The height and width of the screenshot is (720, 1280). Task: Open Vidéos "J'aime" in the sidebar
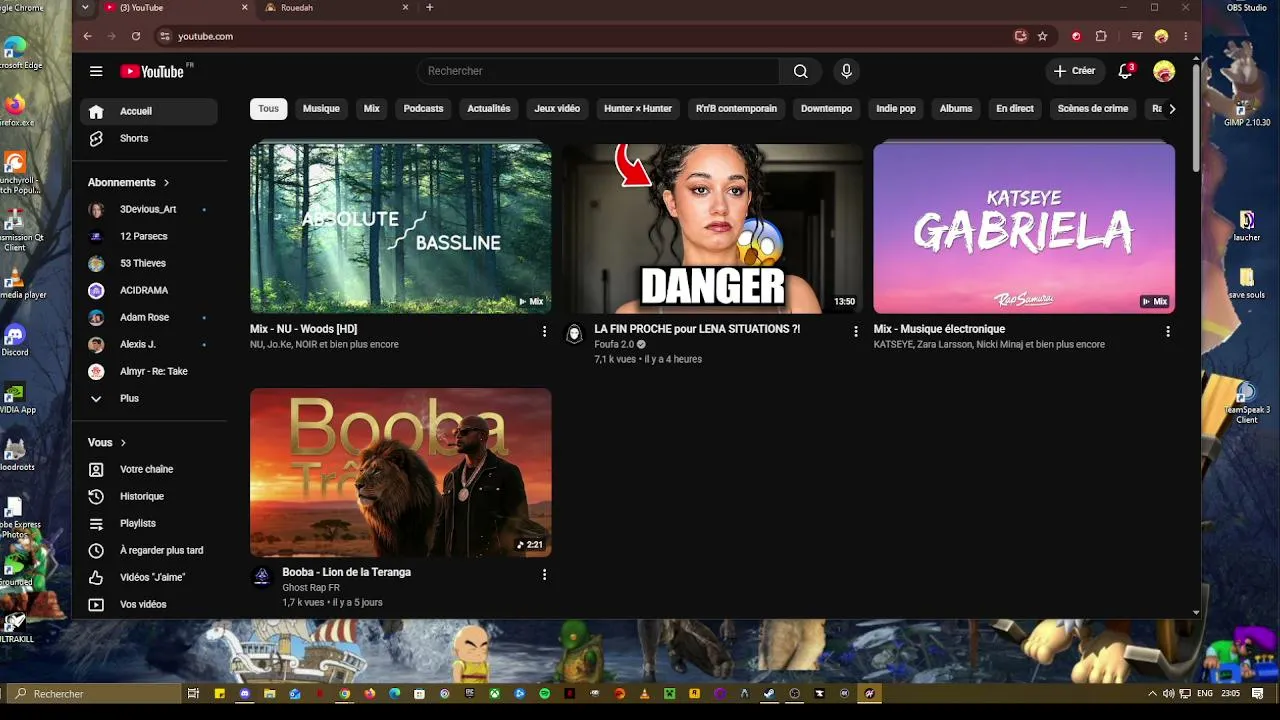click(x=149, y=577)
